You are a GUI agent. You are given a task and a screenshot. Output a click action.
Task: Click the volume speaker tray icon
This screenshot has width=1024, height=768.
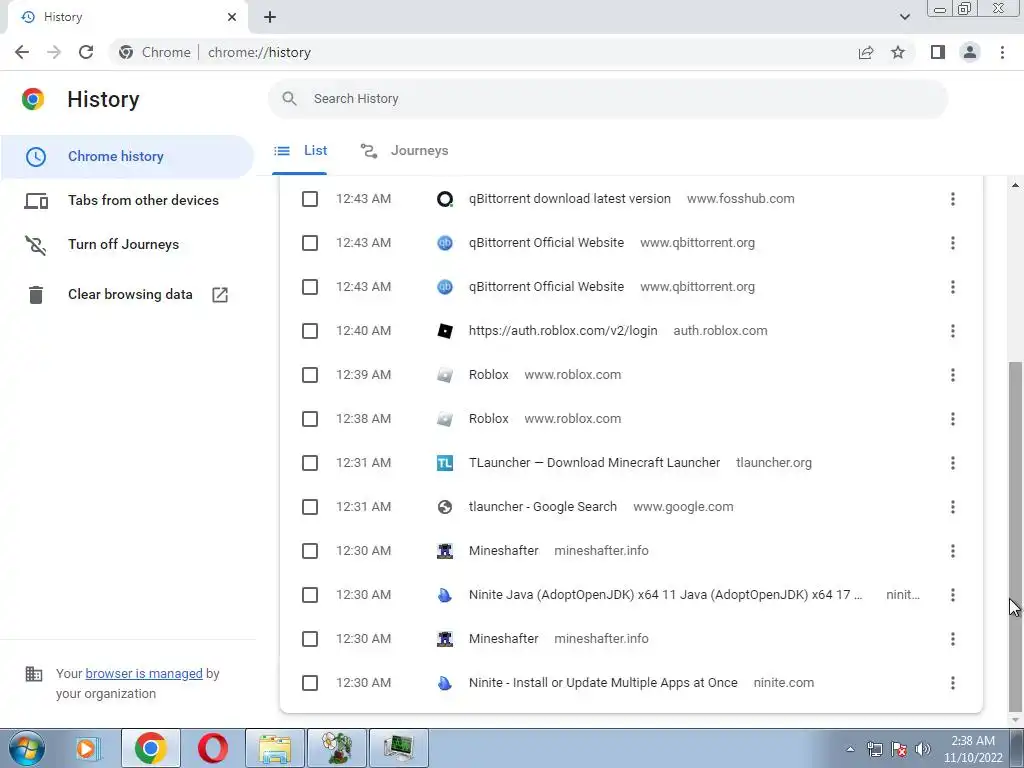coord(923,749)
